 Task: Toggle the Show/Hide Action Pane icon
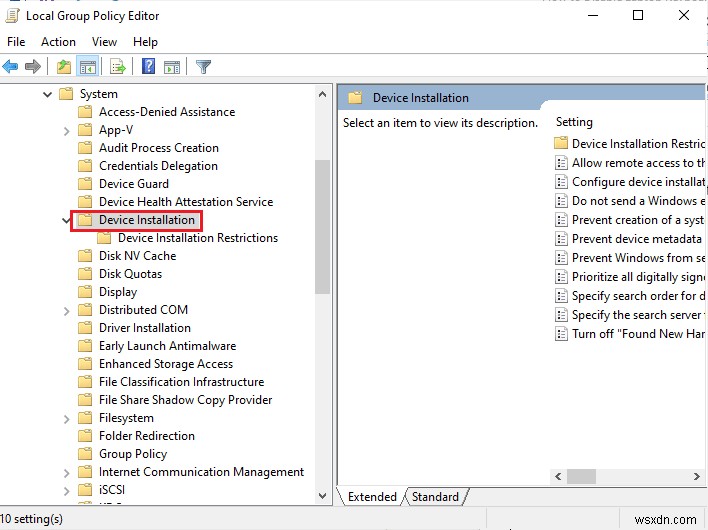(172, 67)
